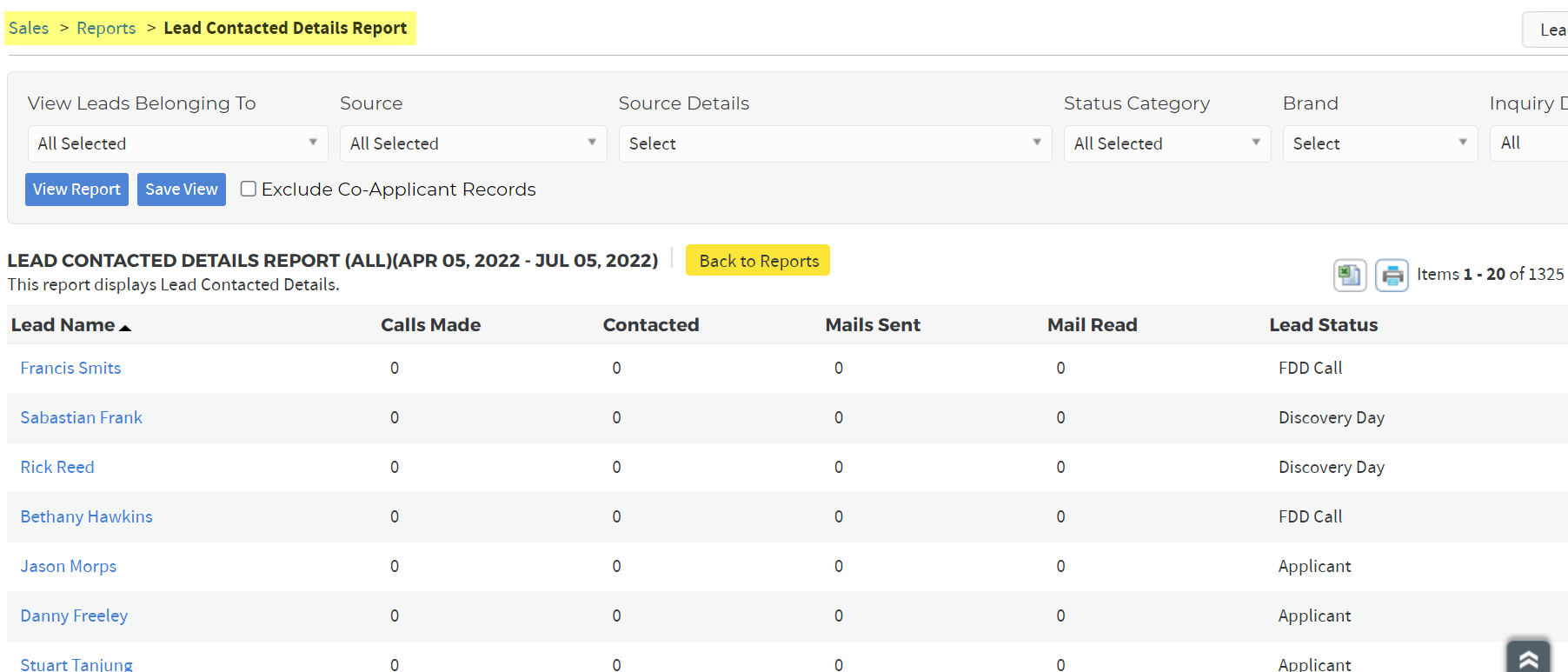Click Mails Sent value for Jason Morps
1568x672 pixels.
pyautogui.click(x=839, y=566)
